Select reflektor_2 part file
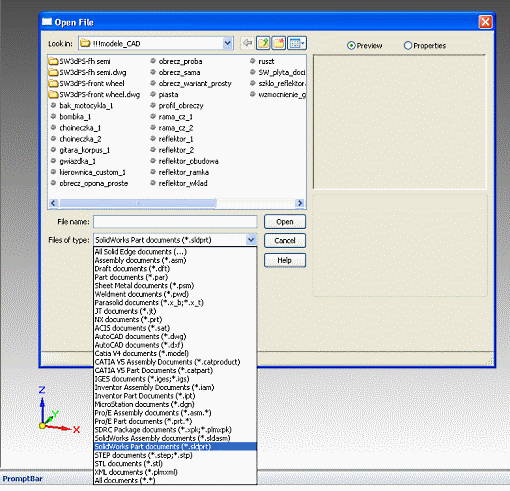This screenshot has width=510, height=491. (x=172, y=150)
